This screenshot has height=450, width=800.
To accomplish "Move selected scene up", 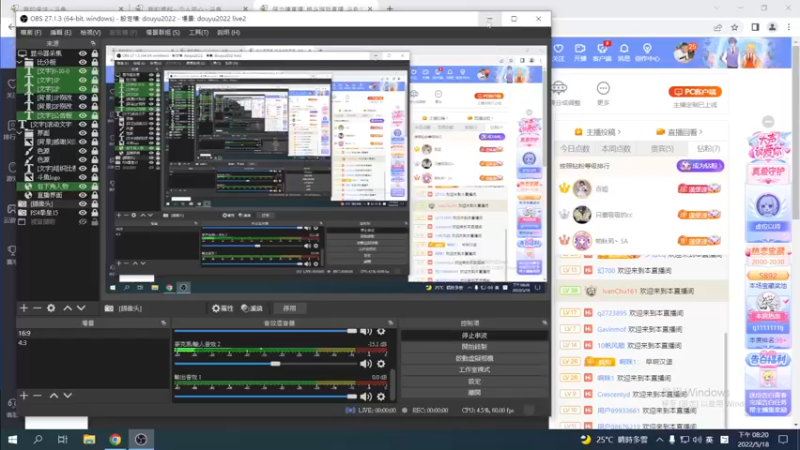I will (54, 395).
